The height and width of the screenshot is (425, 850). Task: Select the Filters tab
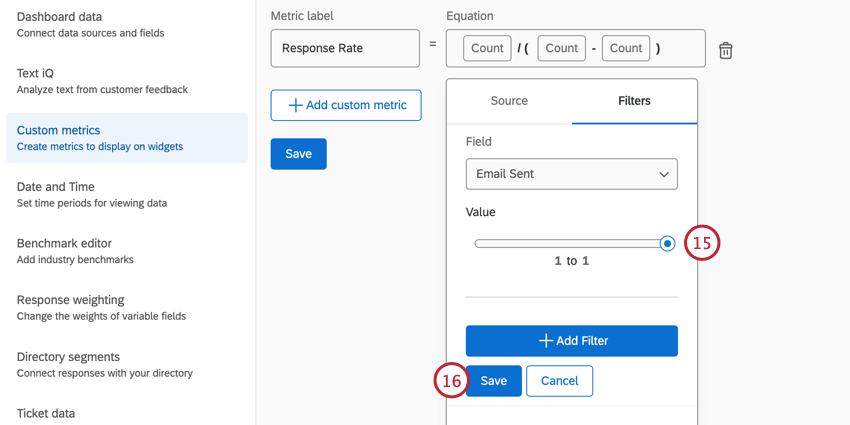[x=634, y=101]
